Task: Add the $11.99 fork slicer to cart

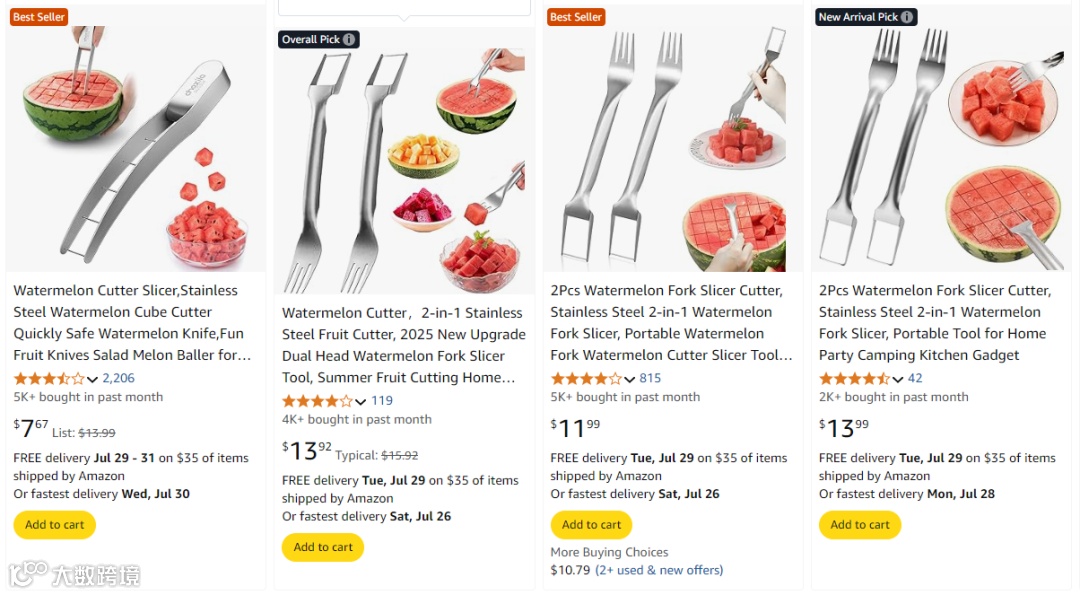Action: pyautogui.click(x=591, y=525)
